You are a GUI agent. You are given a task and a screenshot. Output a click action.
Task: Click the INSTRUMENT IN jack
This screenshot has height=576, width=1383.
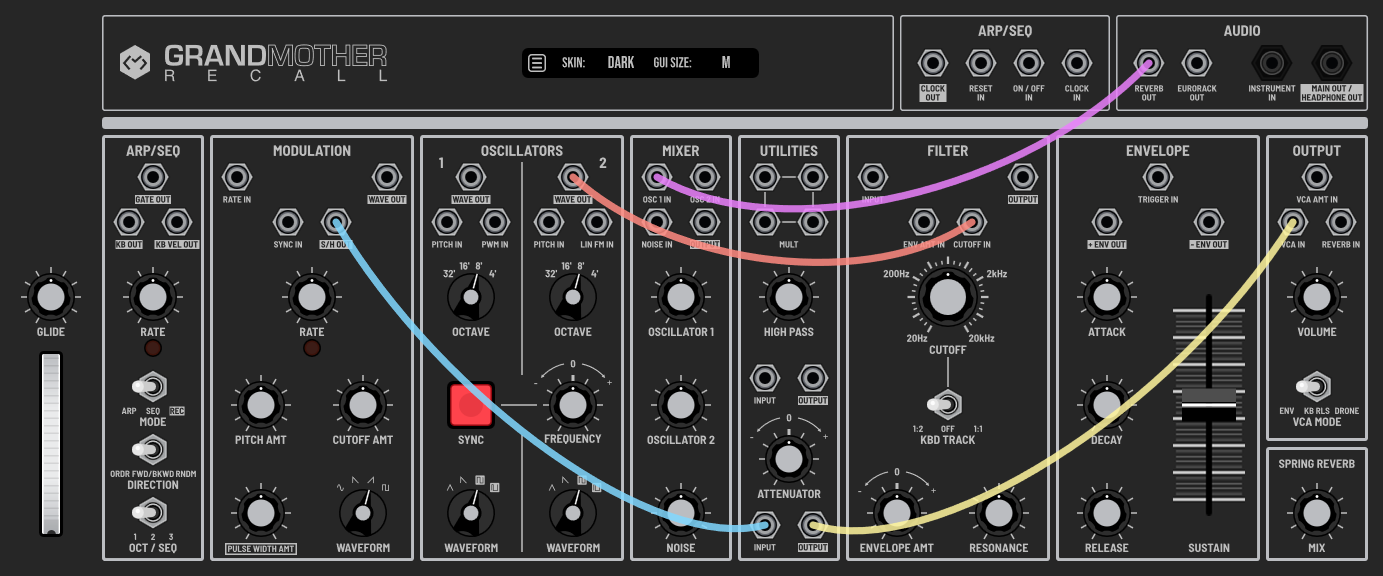click(x=1271, y=64)
